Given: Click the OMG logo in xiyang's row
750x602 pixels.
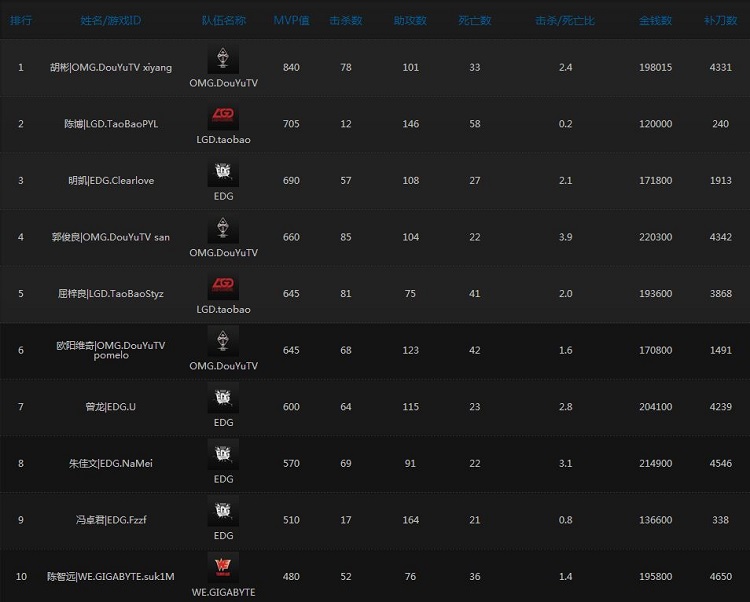Looking at the screenshot, I should point(223,60).
